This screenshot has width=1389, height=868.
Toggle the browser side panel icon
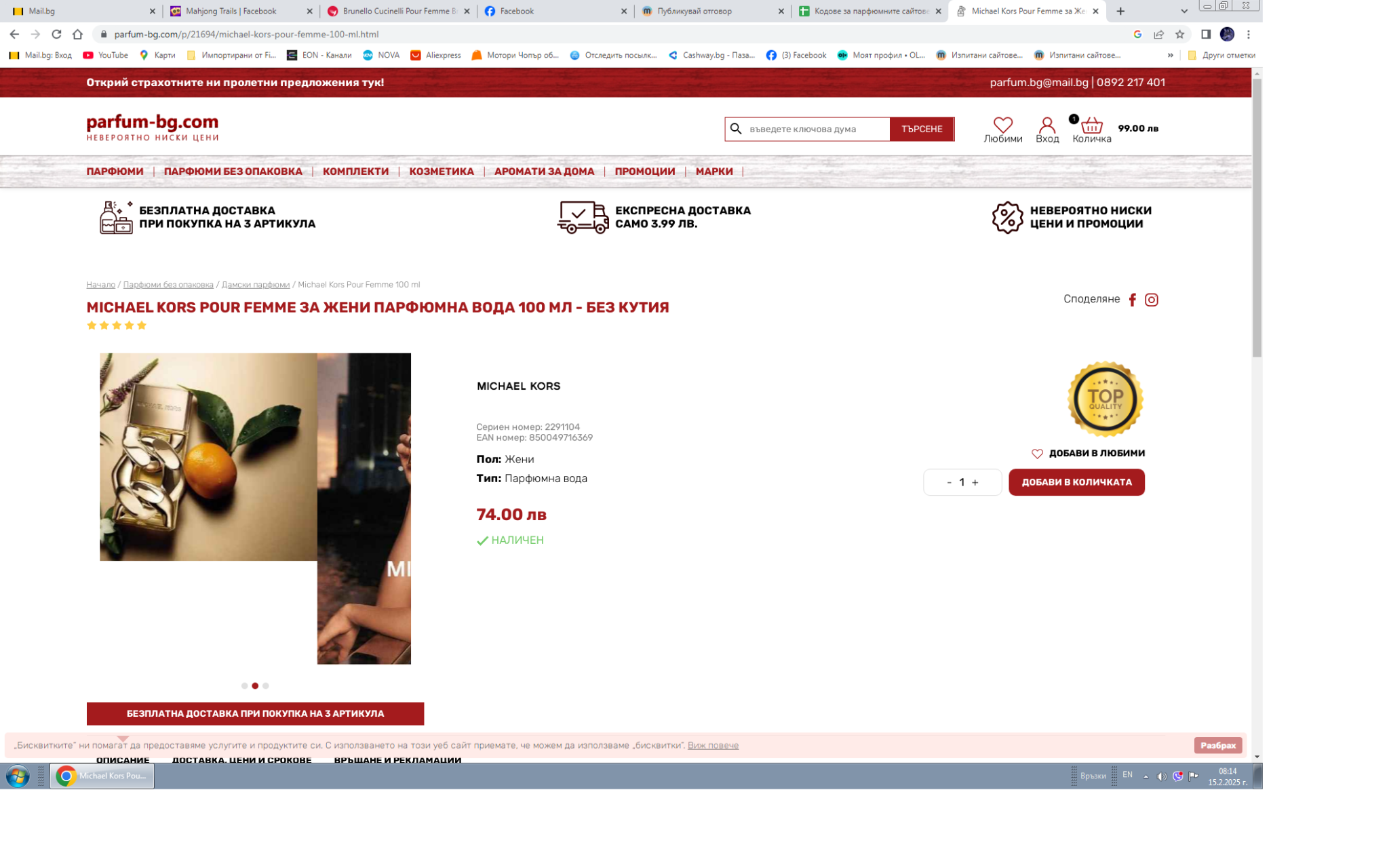click(1205, 34)
